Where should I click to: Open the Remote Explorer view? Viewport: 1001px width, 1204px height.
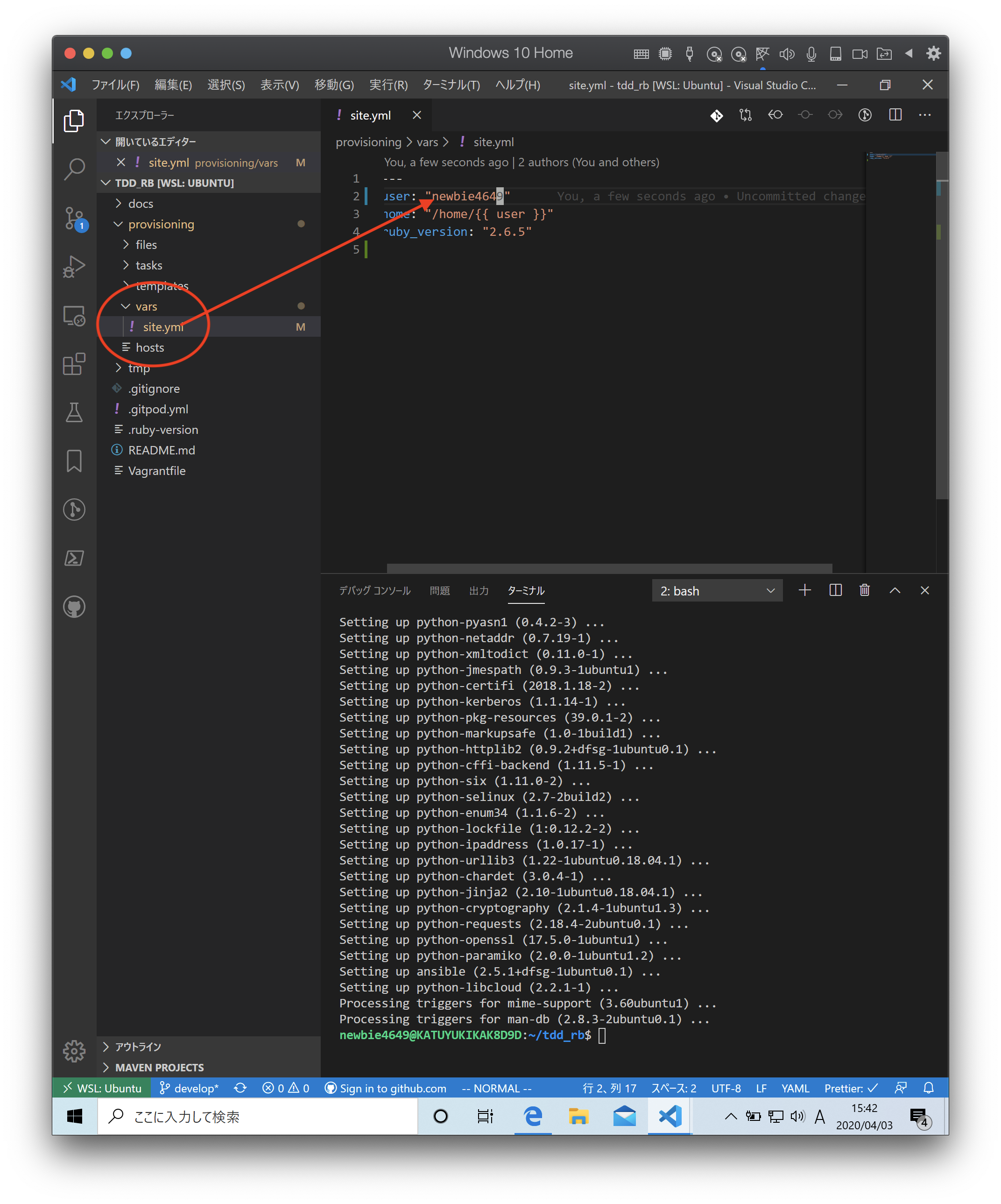75,316
